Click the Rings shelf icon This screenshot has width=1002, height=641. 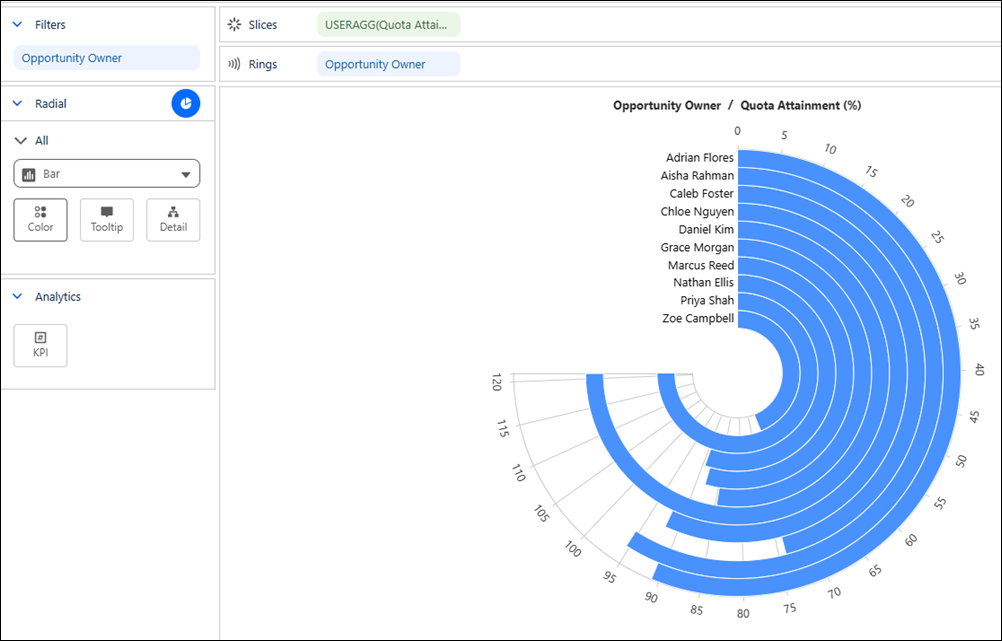(x=235, y=65)
